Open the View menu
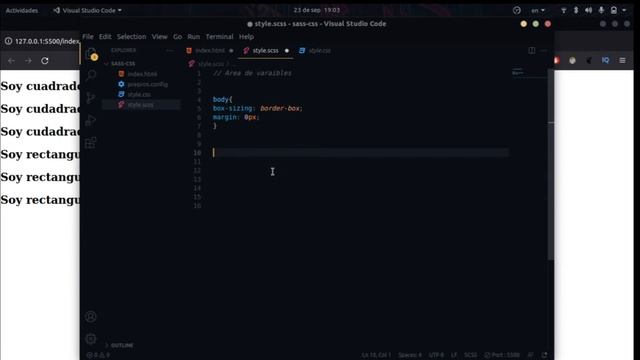Viewport: 640px width, 360px height. 160,37
